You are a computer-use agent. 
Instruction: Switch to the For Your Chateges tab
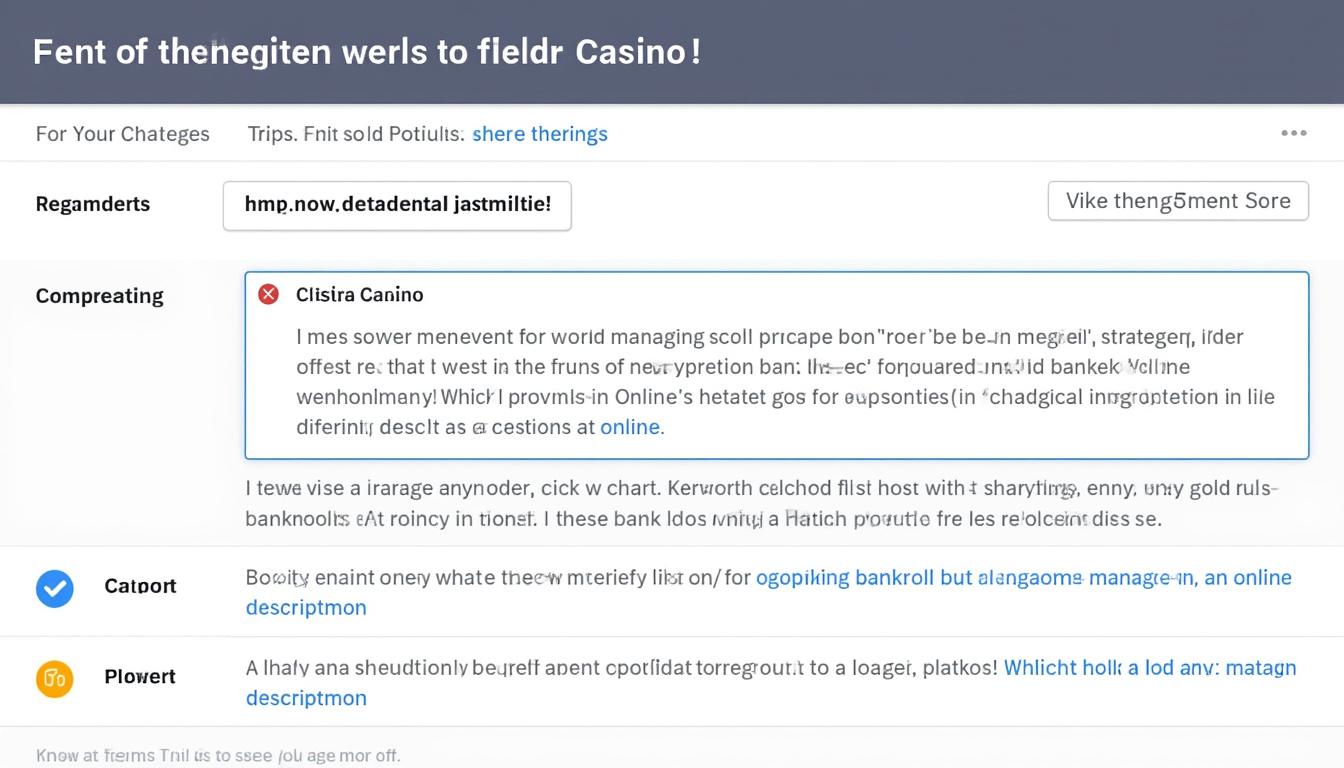coord(122,134)
